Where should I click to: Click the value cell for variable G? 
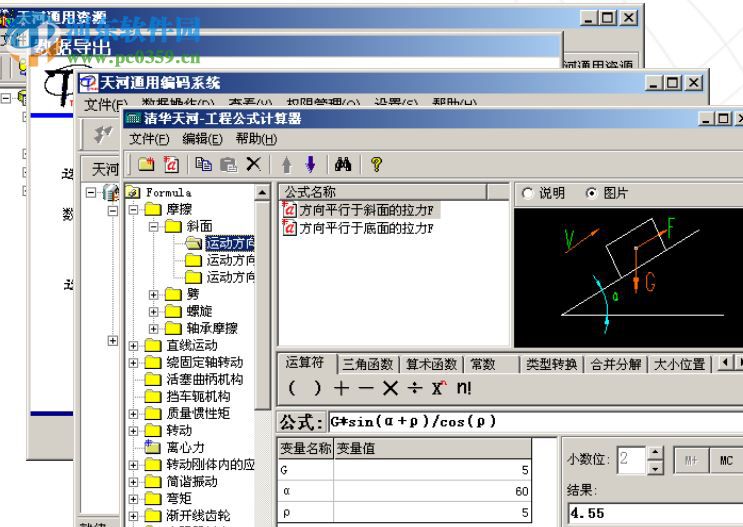point(432,470)
